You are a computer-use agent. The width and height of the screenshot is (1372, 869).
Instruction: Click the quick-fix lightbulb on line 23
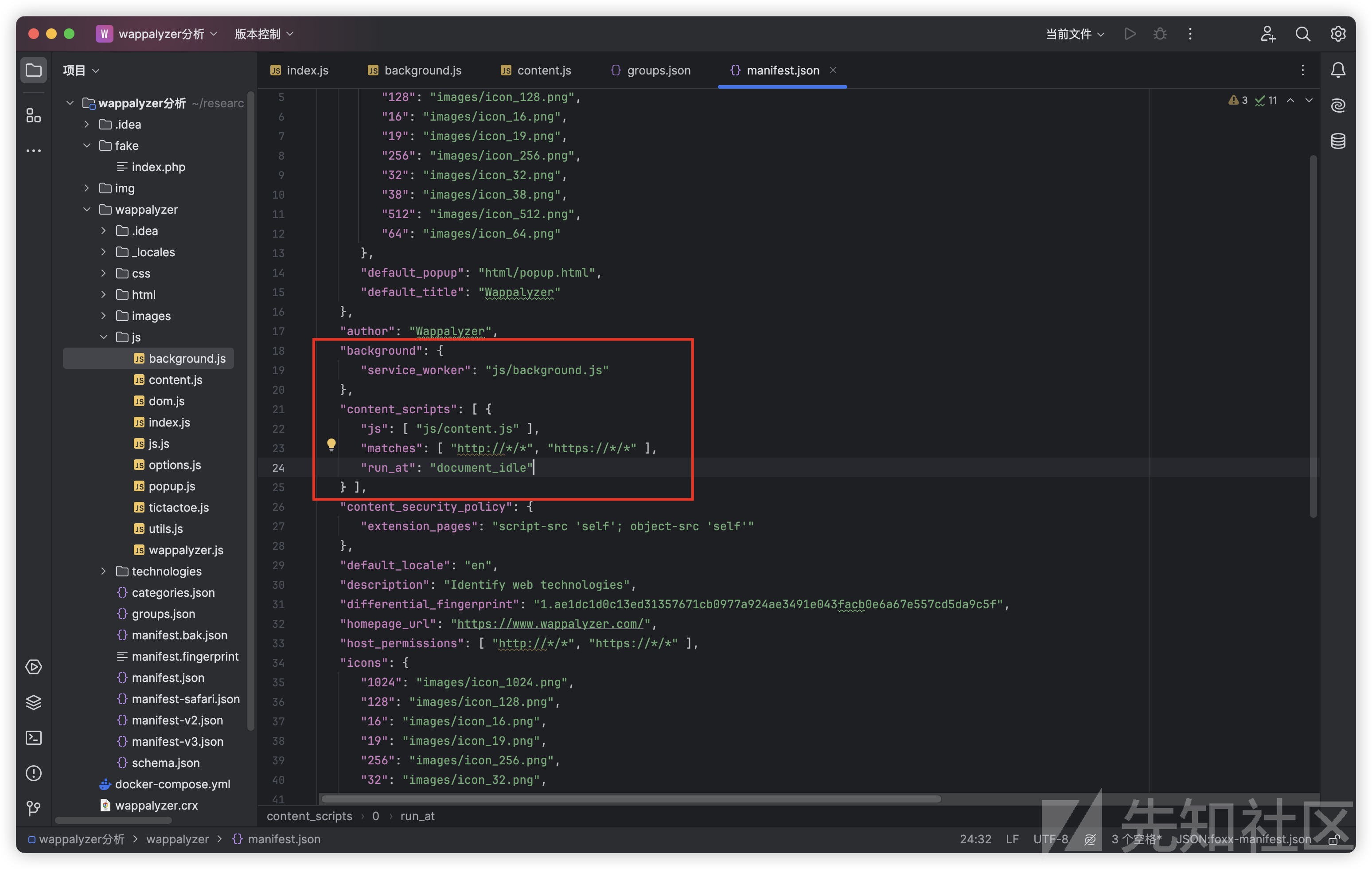331,445
